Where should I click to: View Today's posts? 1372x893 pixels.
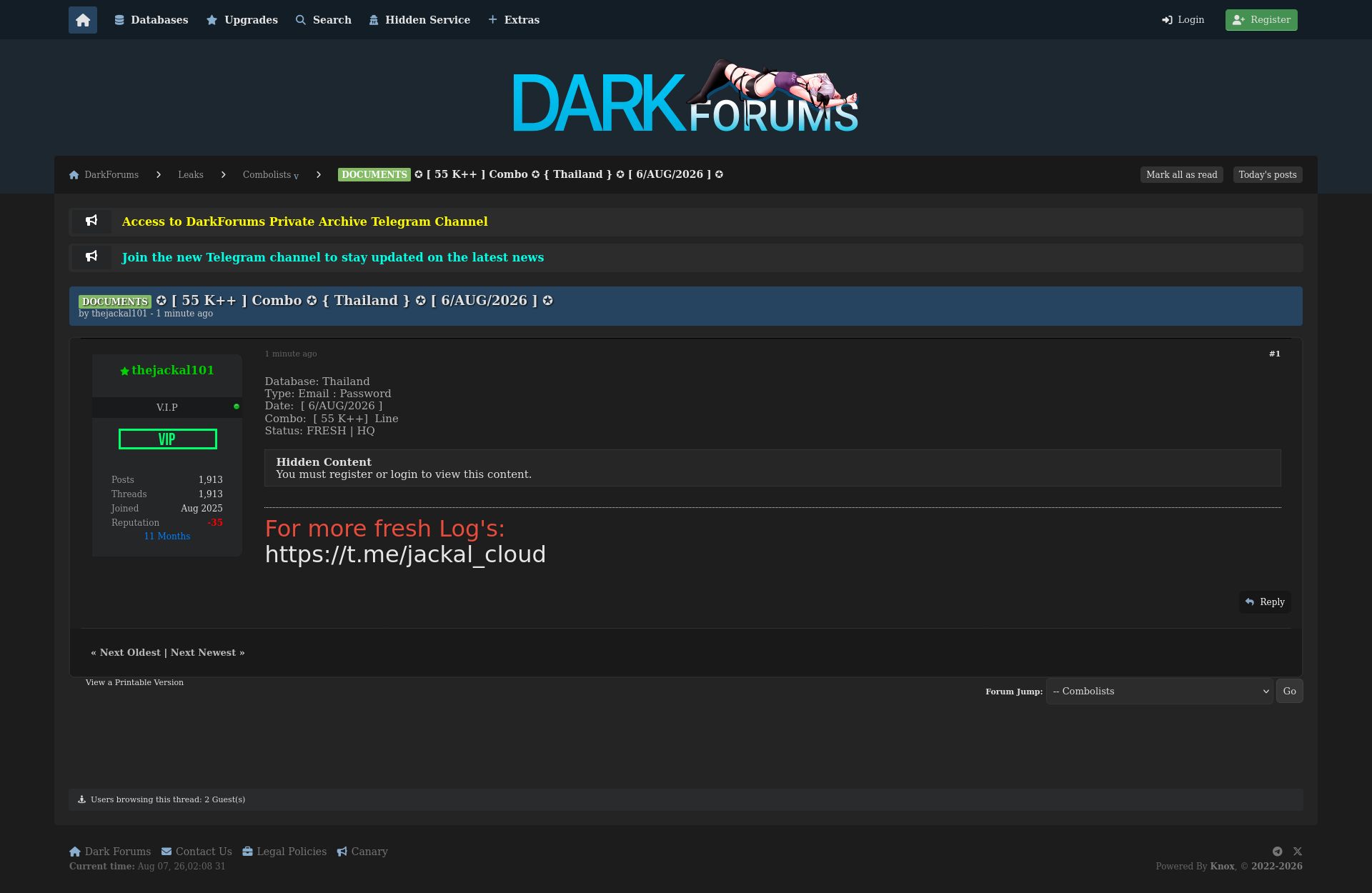tap(1268, 175)
